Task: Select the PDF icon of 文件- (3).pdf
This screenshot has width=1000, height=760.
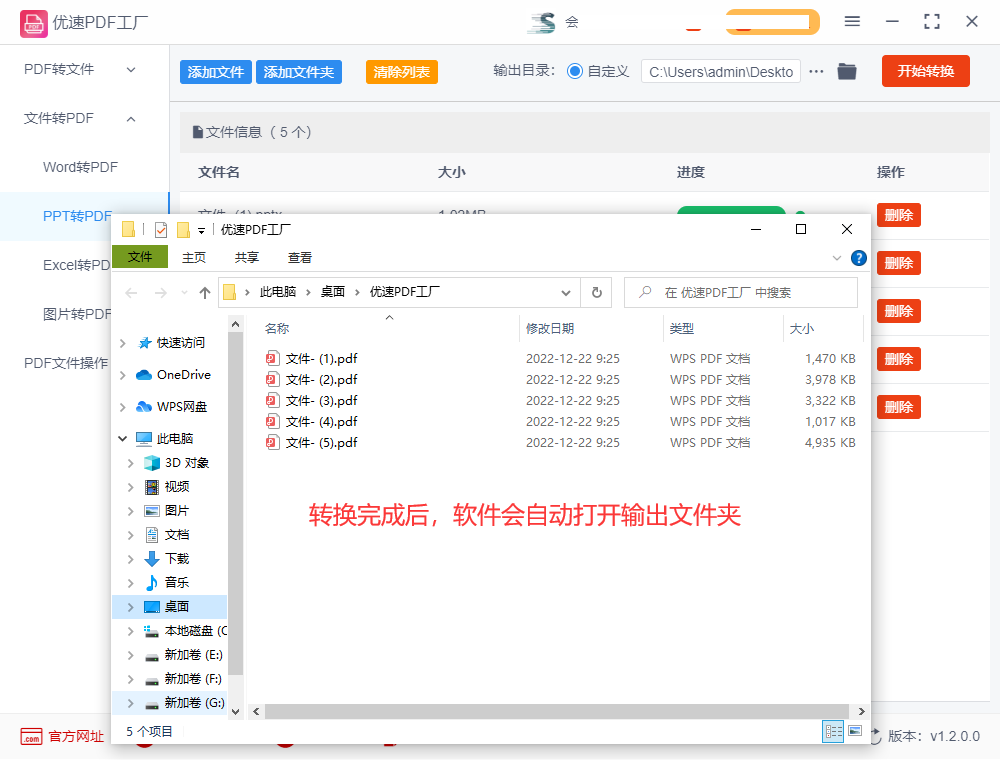Action: 272,400
